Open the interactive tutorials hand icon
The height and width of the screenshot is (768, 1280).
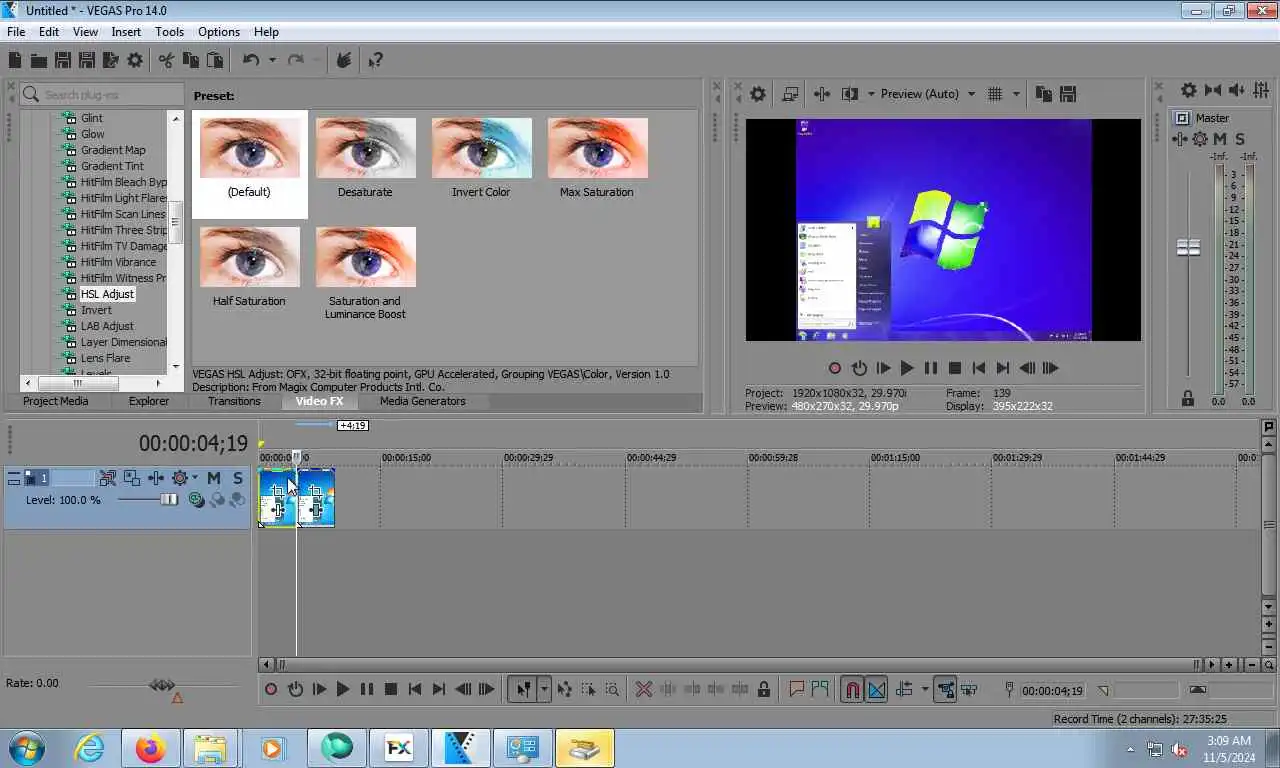[x=343, y=60]
